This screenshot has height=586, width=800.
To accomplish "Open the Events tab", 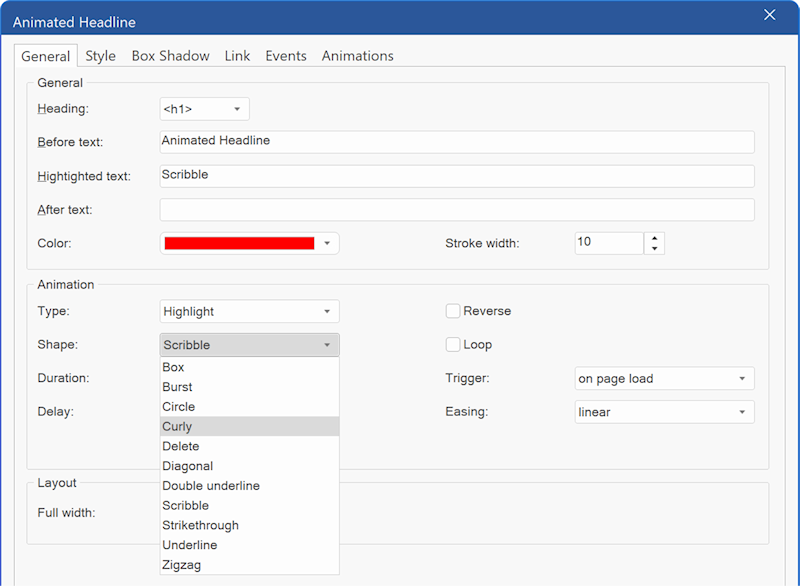I will coord(285,56).
